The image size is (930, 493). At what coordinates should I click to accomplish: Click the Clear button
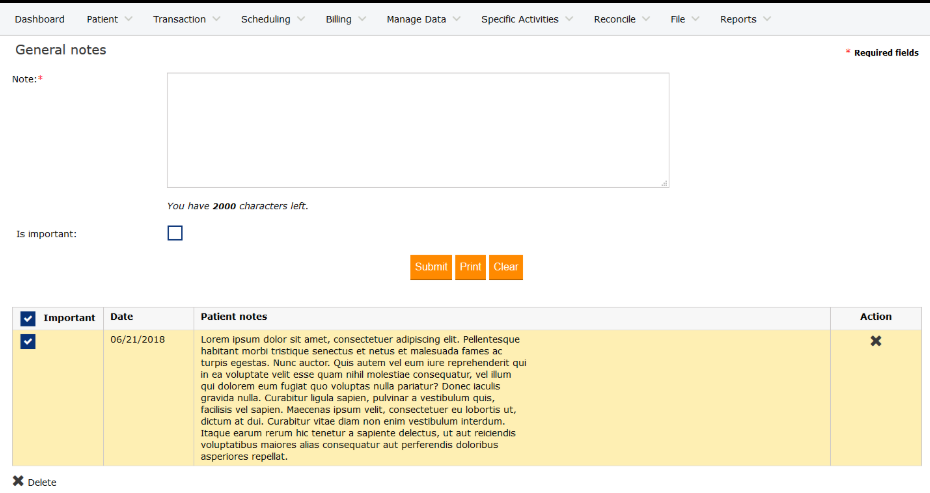point(506,267)
